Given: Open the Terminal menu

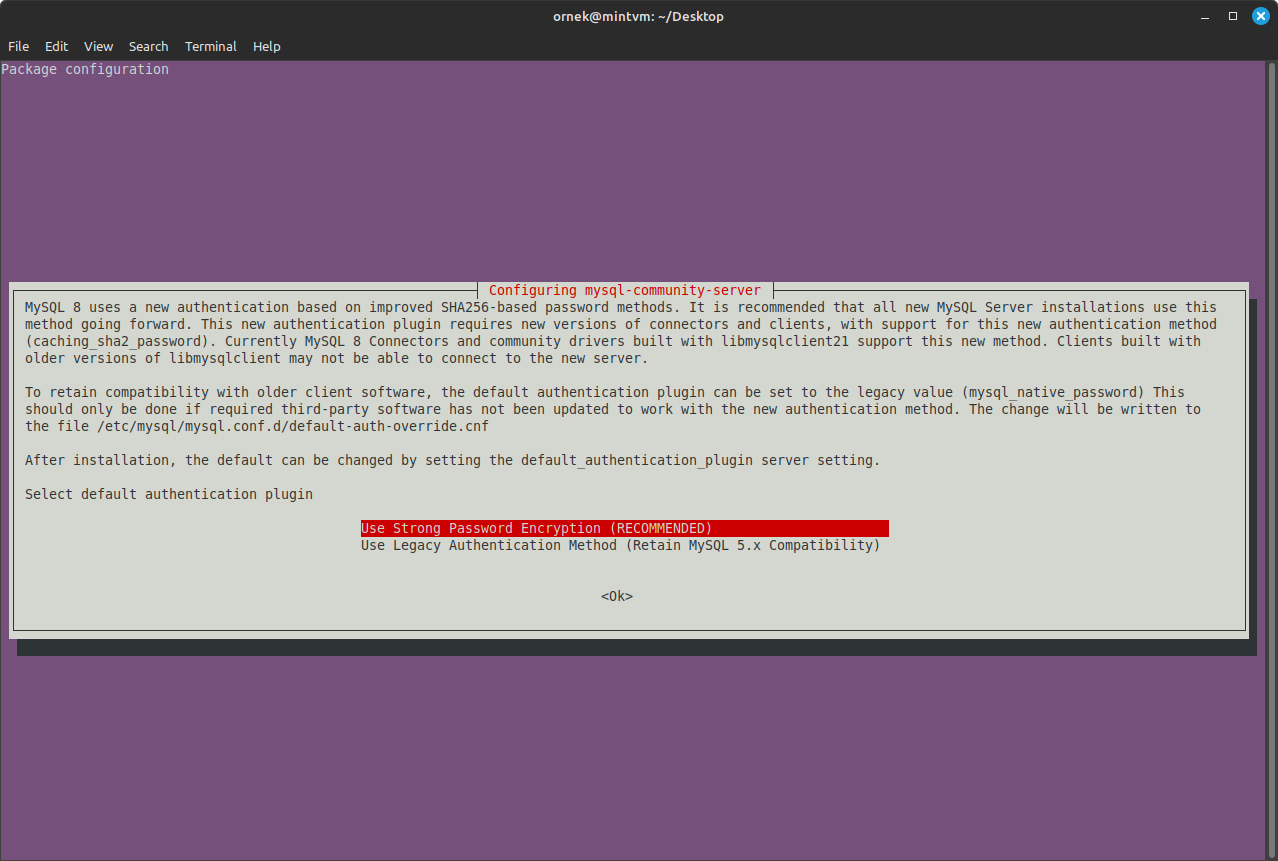Looking at the screenshot, I should click(210, 46).
